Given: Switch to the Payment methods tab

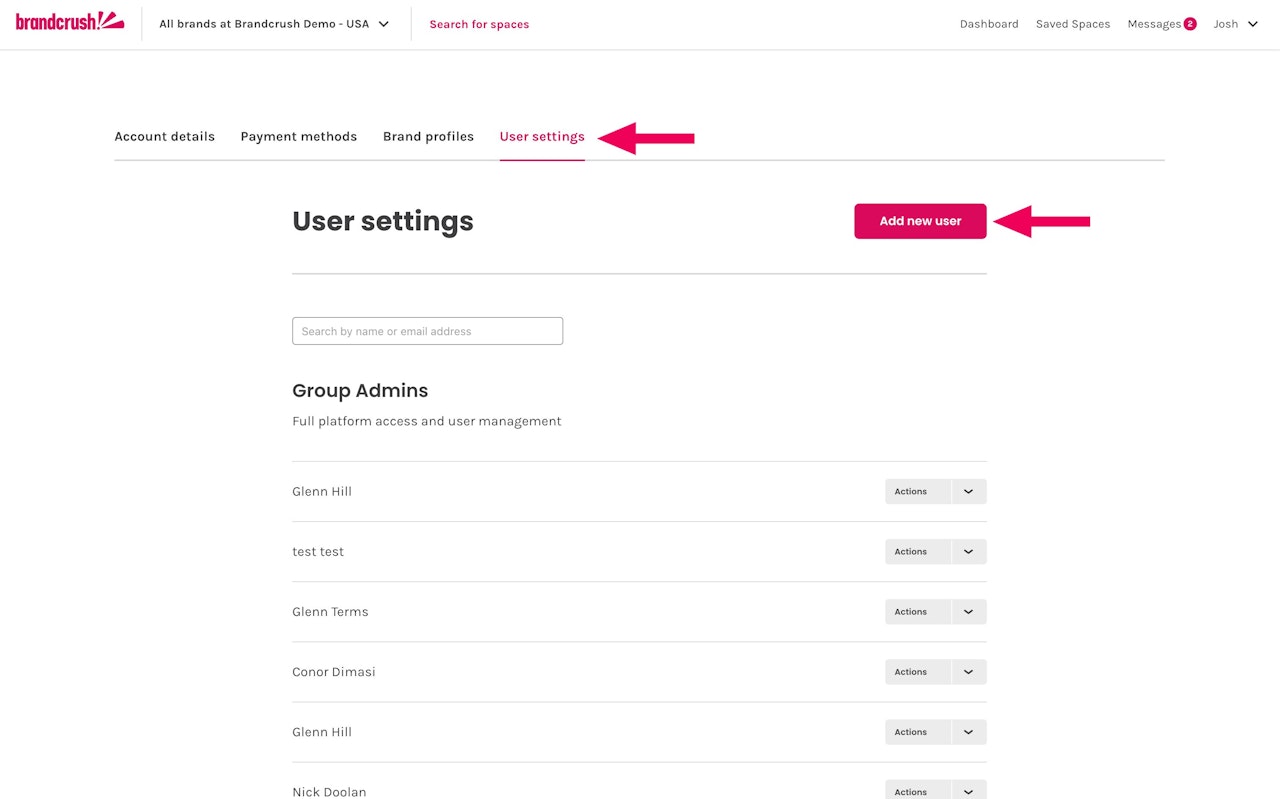Looking at the screenshot, I should pyautogui.click(x=298, y=136).
